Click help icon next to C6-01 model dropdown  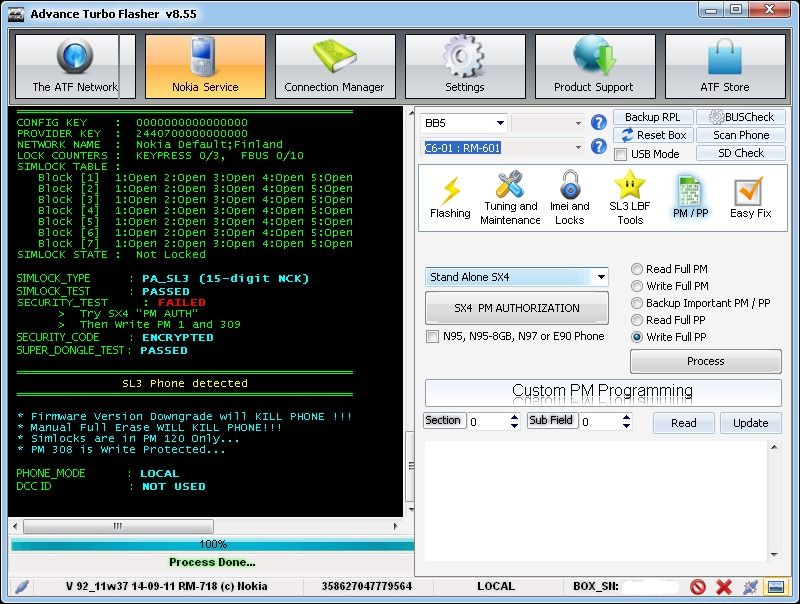tap(598, 146)
